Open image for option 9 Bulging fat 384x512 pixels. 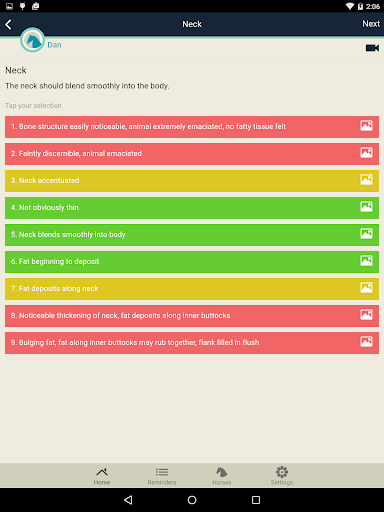coord(366,342)
